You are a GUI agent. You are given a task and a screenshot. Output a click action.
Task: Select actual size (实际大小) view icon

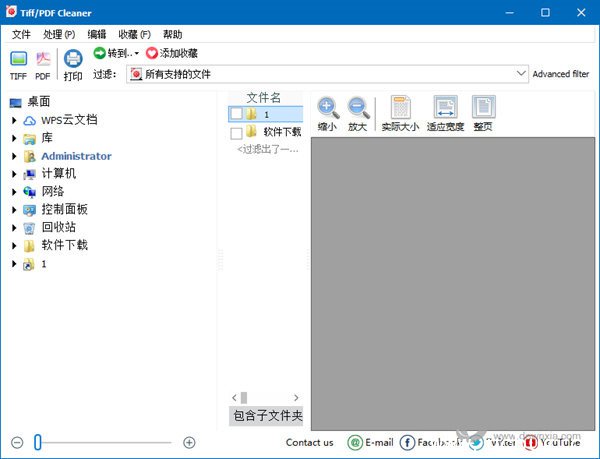click(x=401, y=108)
